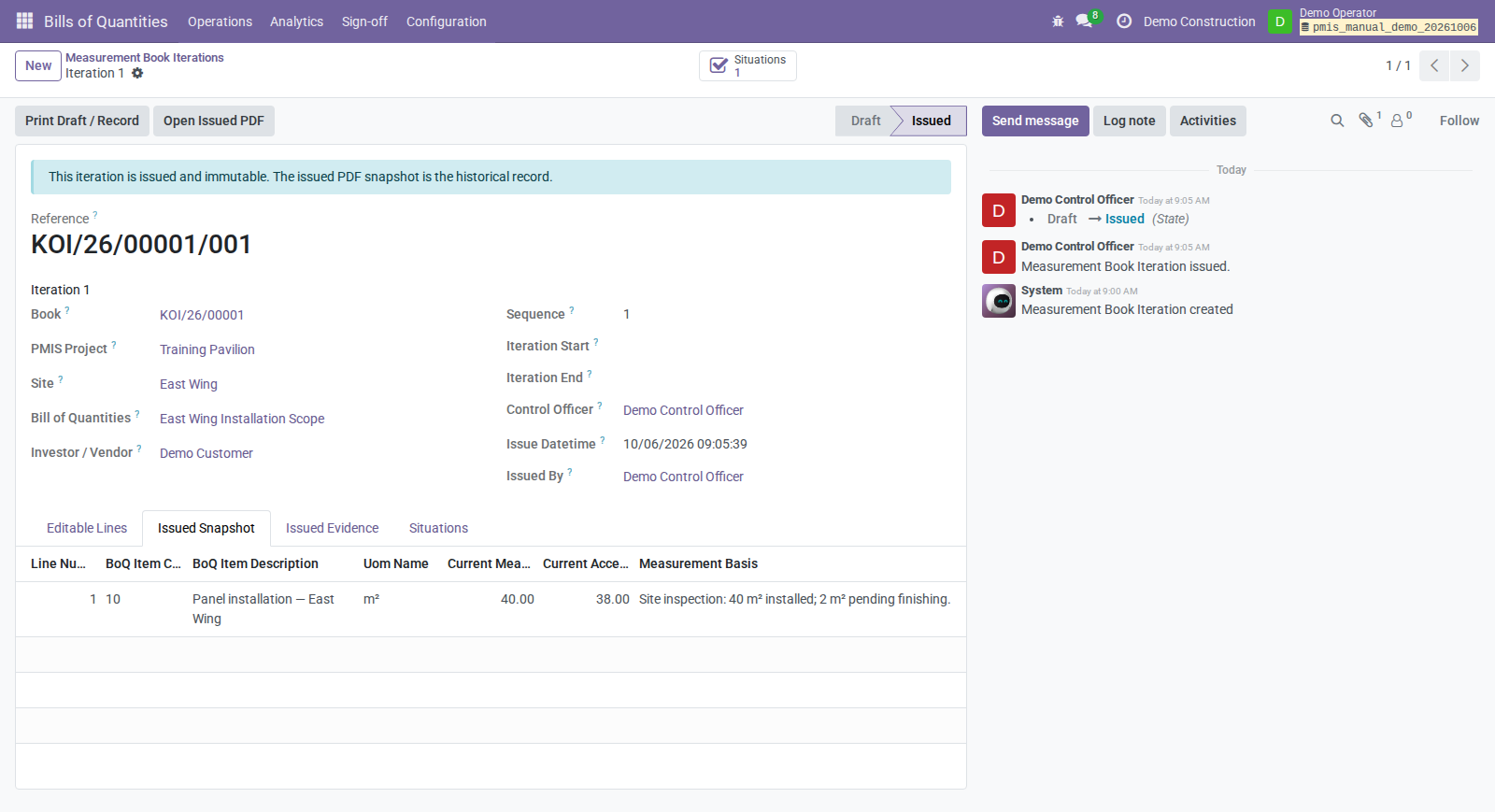Open the conversations chat icon
Screen dimensions: 1495x812
pyautogui.click(x=1084, y=21)
